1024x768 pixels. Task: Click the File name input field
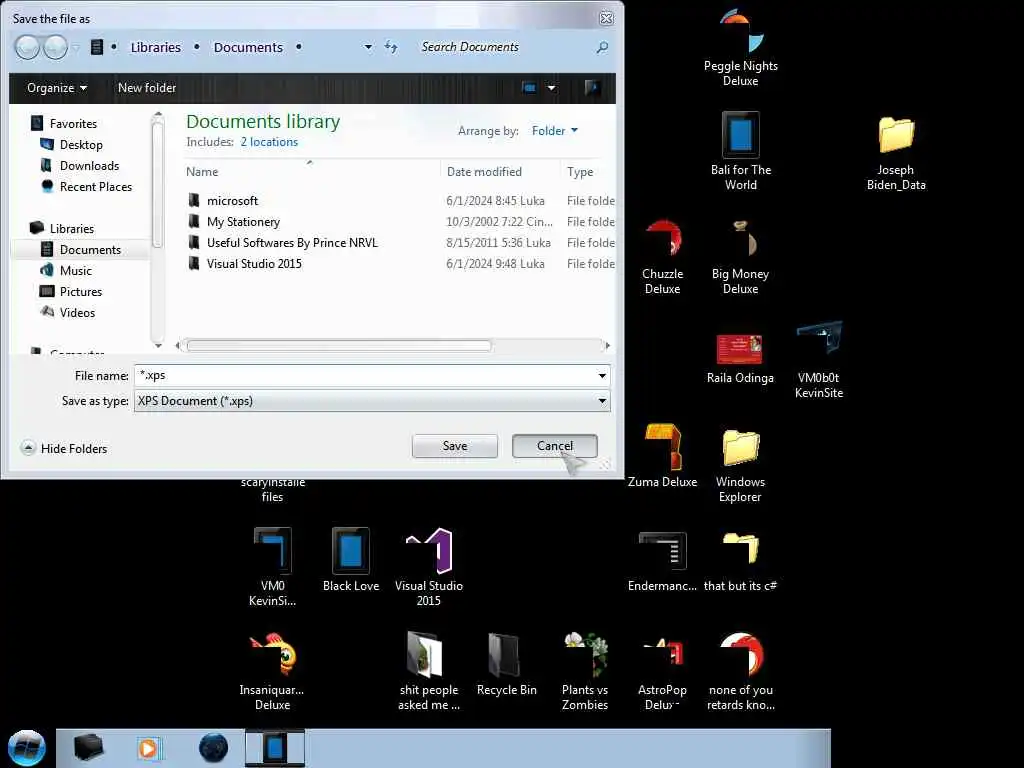pyautogui.click(x=364, y=376)
